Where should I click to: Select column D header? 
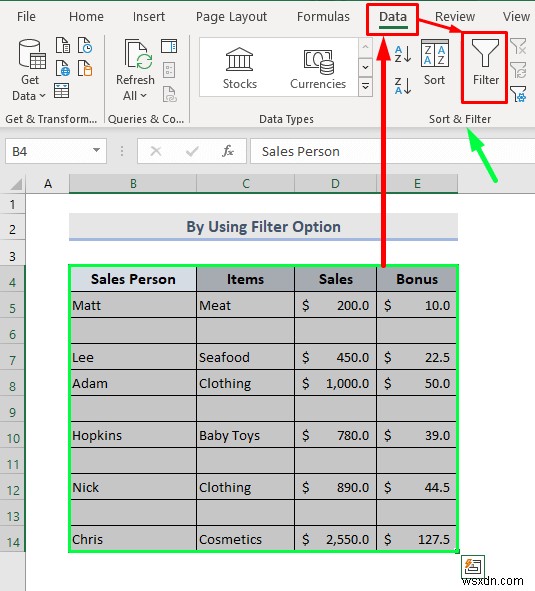point(335,184)
